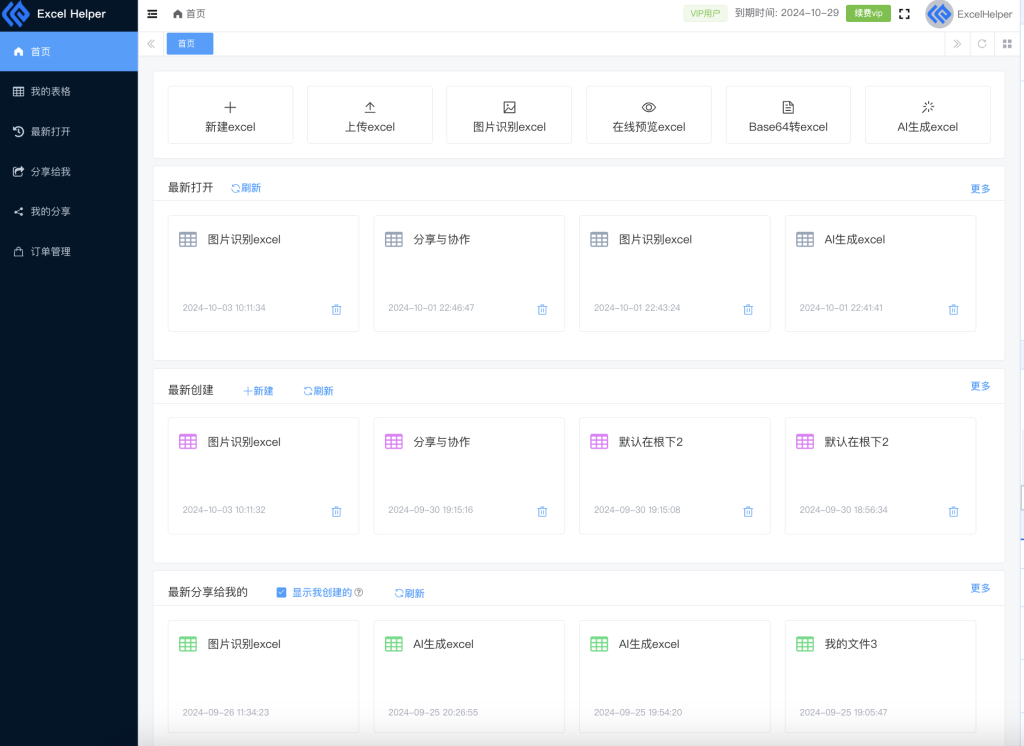This screenshot has width=1024, height=746.
Task: Open tab options grid icon
Action: pos(1007,44)
